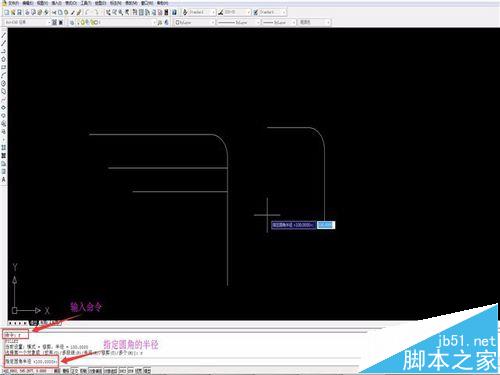The image size is (500, 375).
Task: Click the Model/Paper space status button
Action: coord(147,371)
